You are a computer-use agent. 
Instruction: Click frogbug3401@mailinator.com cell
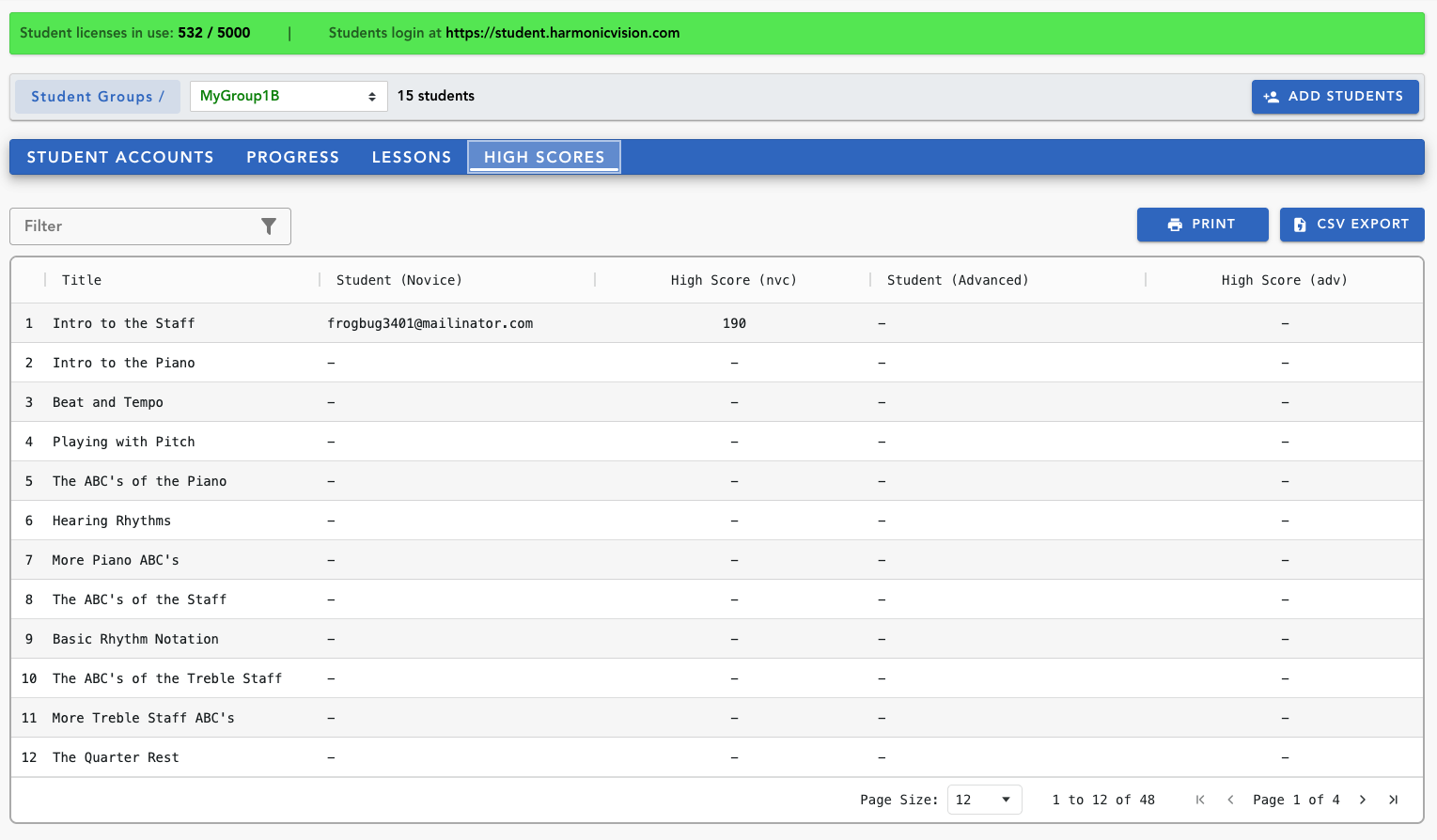(430, 323)
